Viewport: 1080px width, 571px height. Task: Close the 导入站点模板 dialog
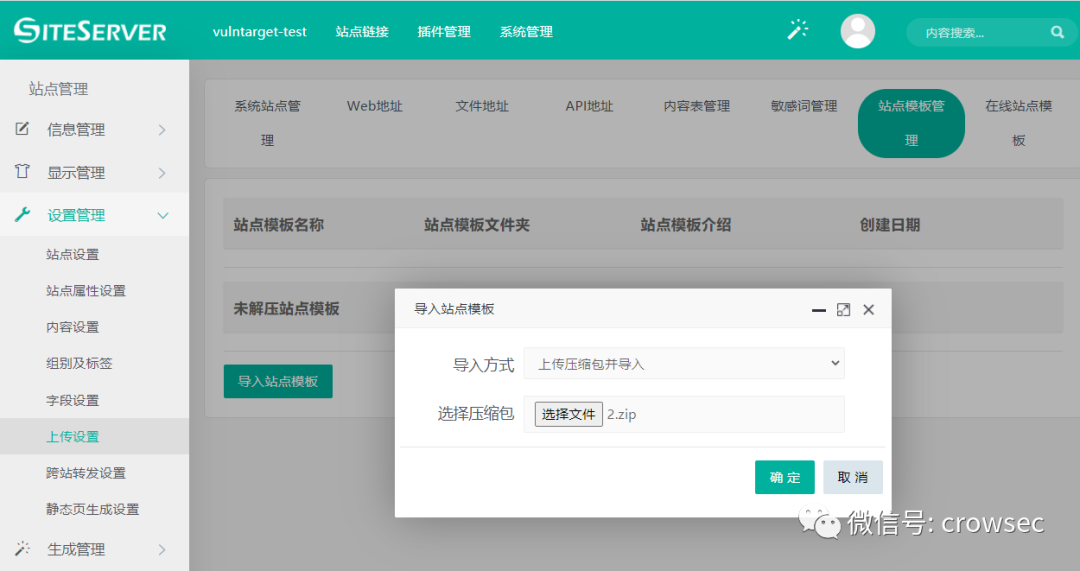869,310
